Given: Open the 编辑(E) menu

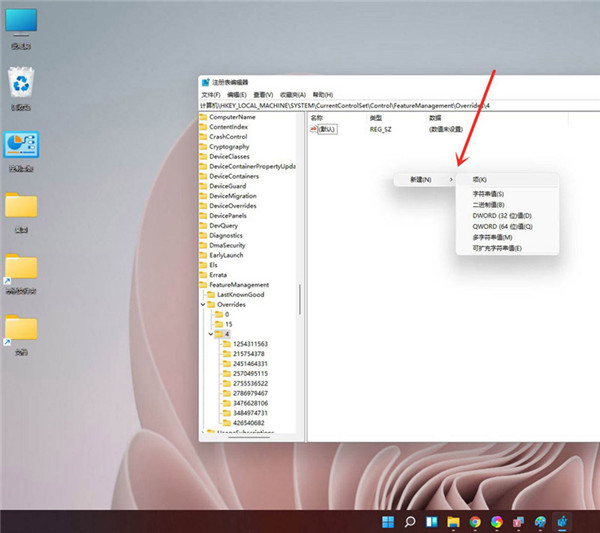Looking at the screenshot, I should point(237,94).
